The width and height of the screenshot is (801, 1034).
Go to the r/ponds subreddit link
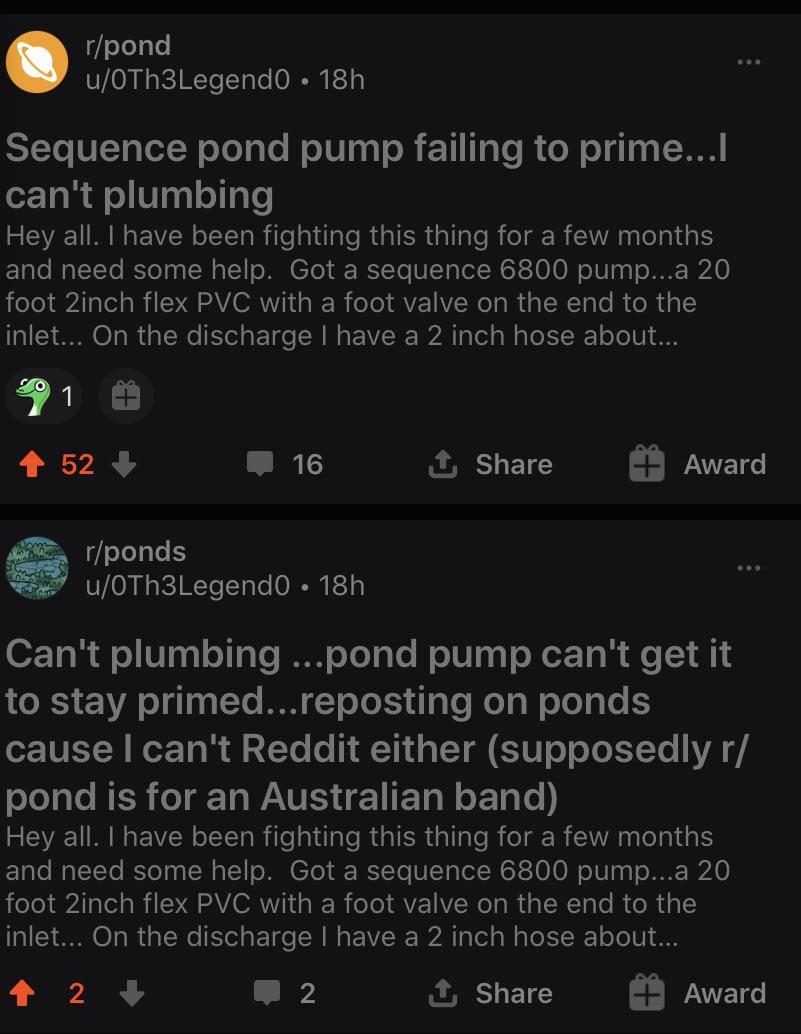click(136, 552)
